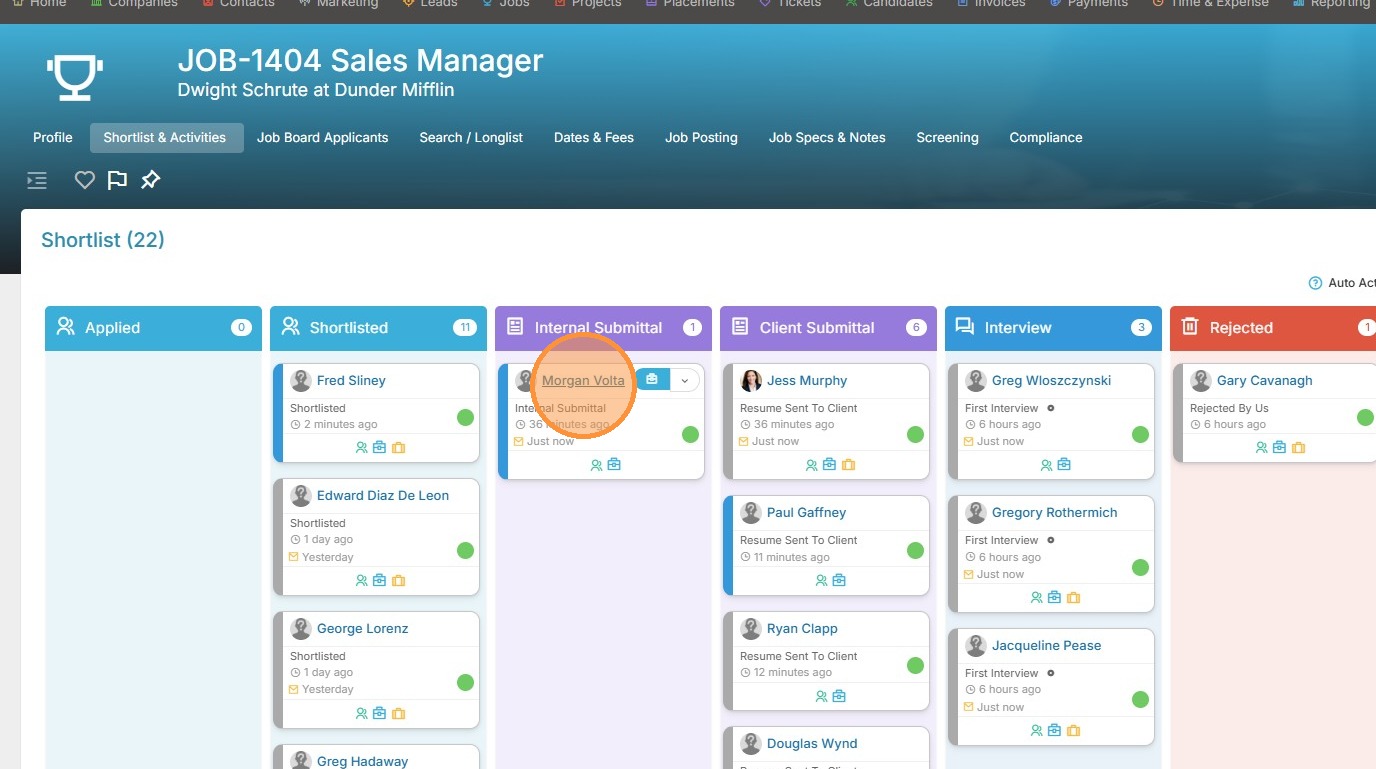
Task: Click people icon on Jess Murphy's card
Action: (x=812, y=465)
